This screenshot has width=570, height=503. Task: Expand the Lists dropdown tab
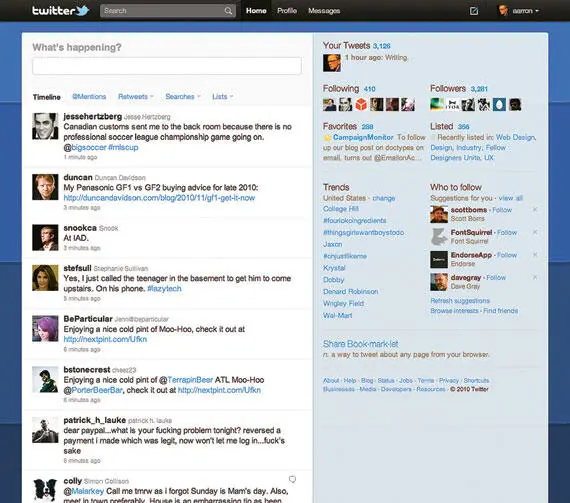(x=222, y=97)
